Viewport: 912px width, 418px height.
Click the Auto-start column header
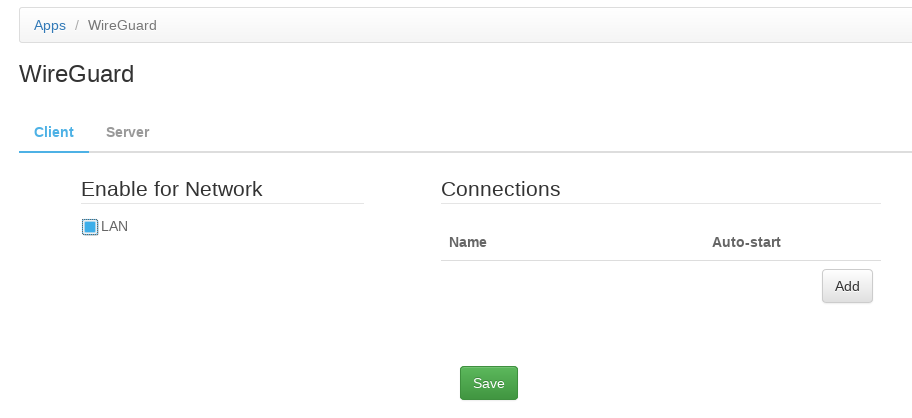pos(746,242)
